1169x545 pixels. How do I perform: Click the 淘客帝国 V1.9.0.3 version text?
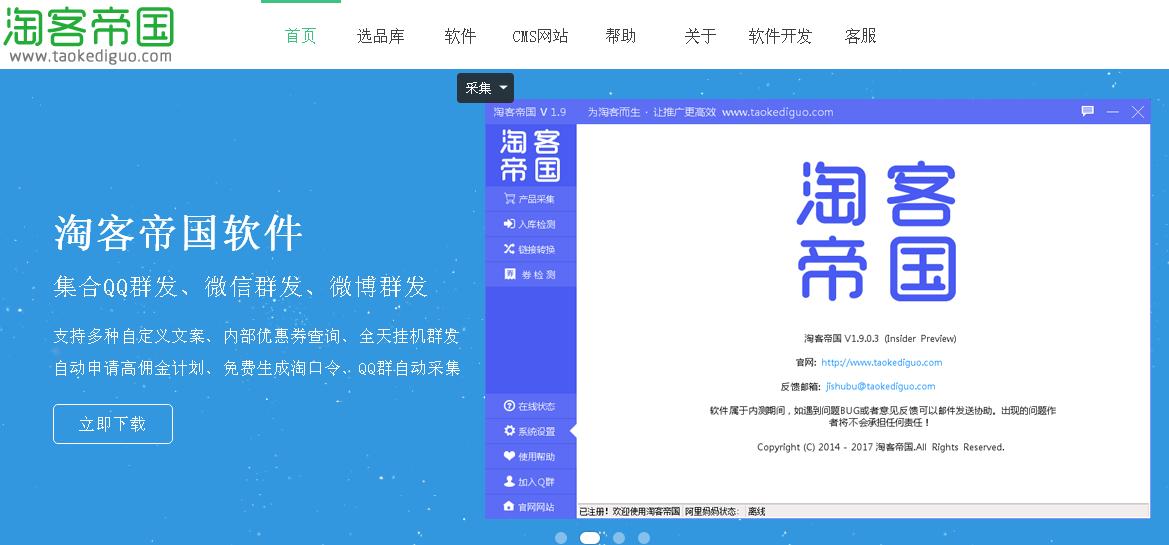click(x=880, y=338)
